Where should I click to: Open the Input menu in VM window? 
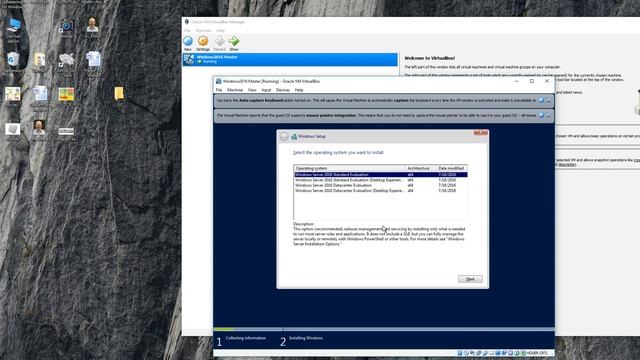click(266, 90)
